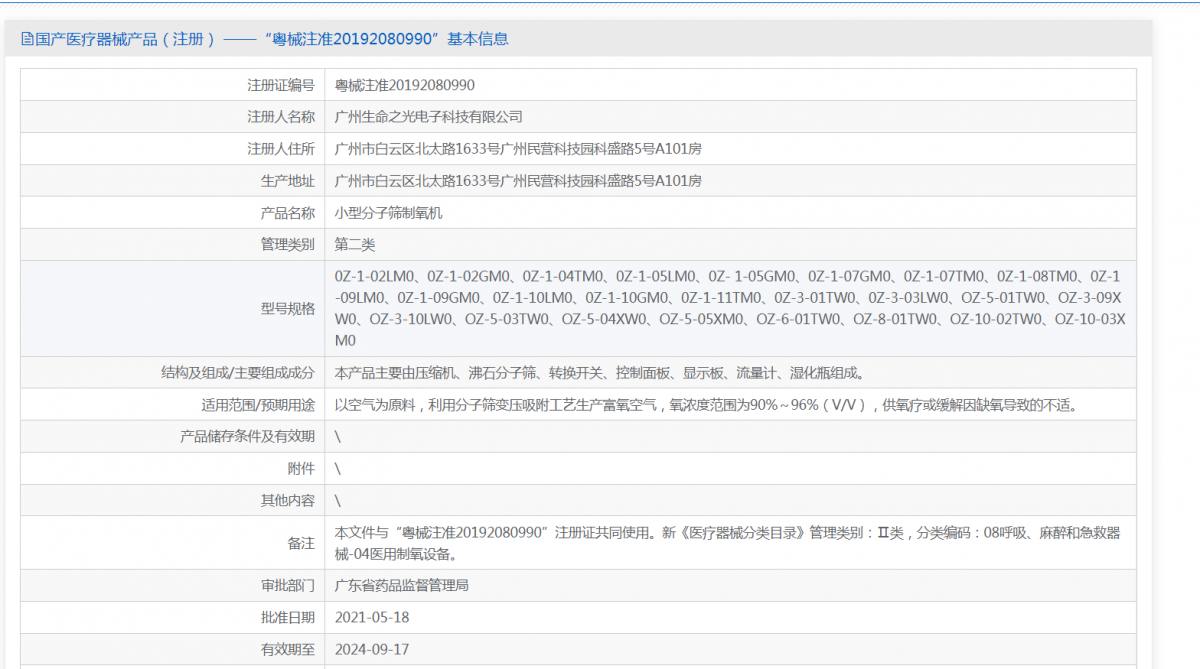Select approving authority 广东省药品监督管理局

click(x=402, y=585)
